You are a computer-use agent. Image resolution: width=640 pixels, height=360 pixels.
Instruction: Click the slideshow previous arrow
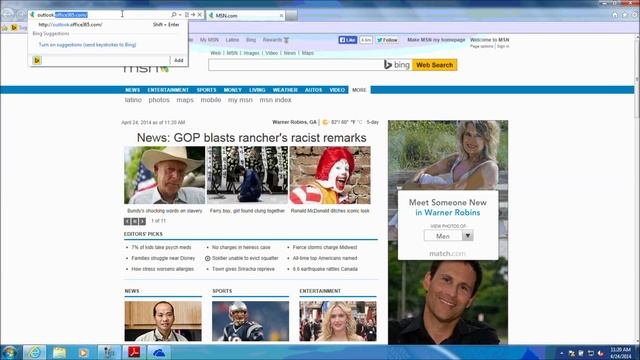(x=127, y=221)
